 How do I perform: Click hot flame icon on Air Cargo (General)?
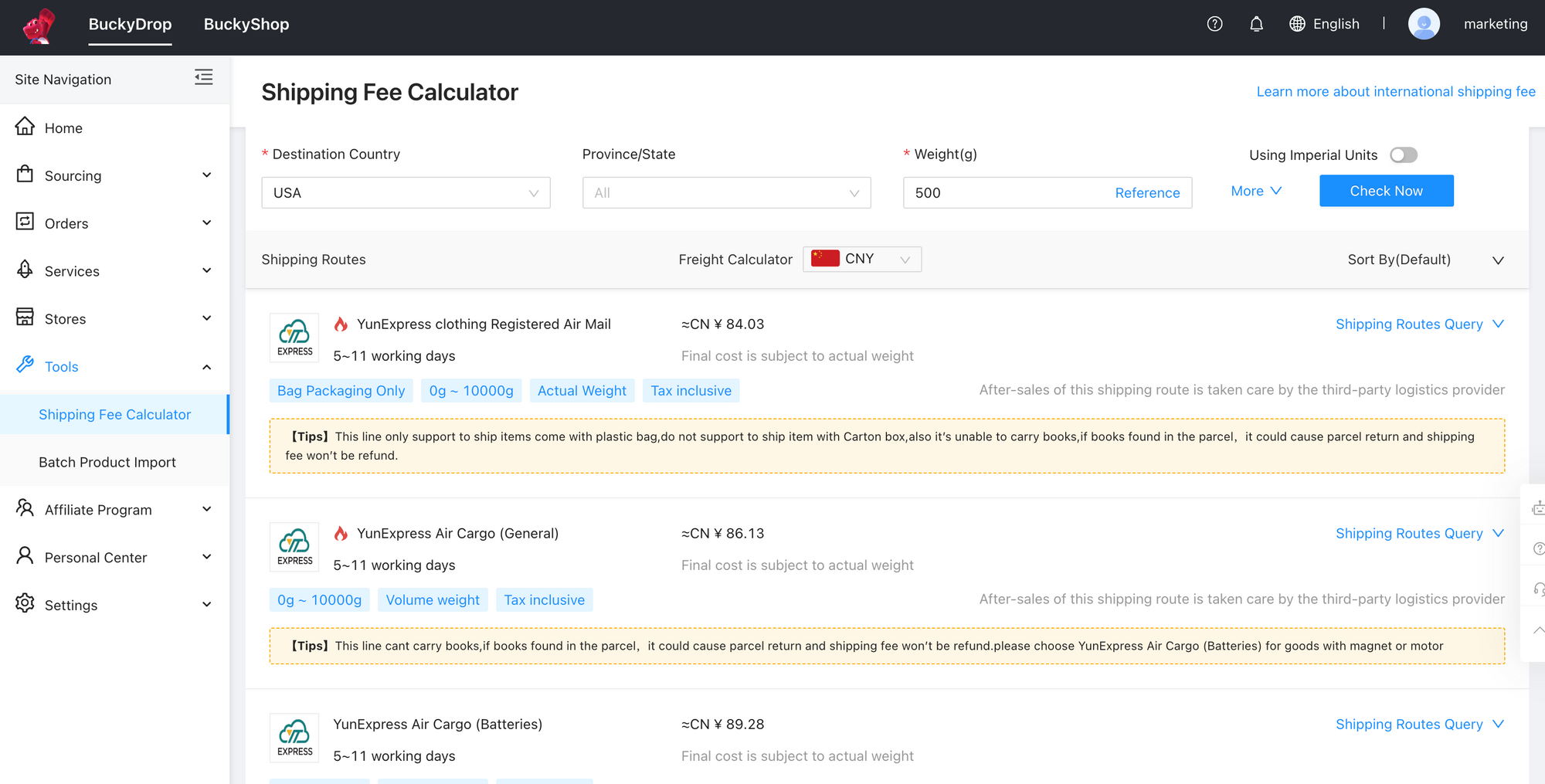(x=341, y=534)
